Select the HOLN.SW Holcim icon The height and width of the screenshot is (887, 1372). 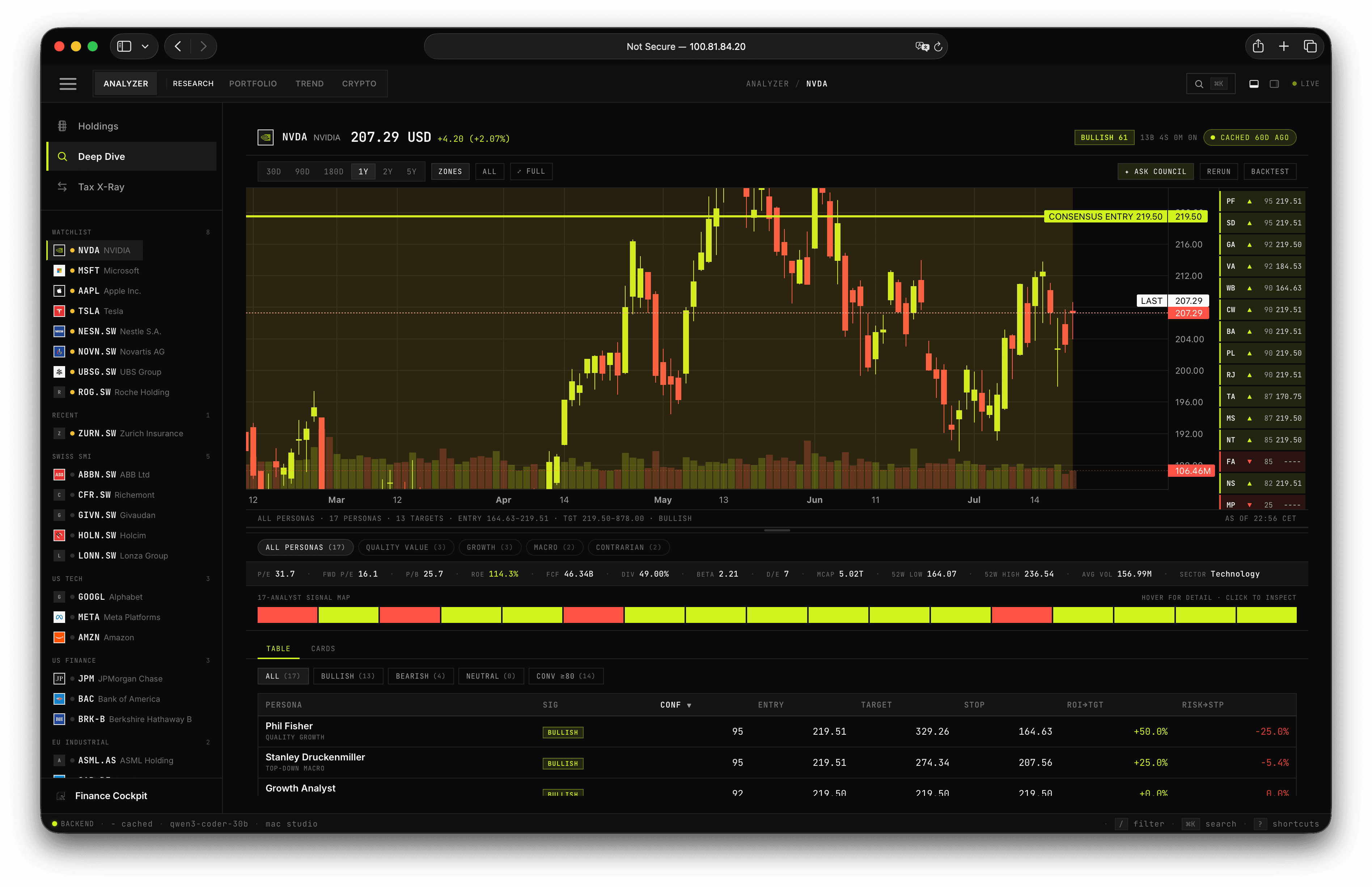[59, 535]
